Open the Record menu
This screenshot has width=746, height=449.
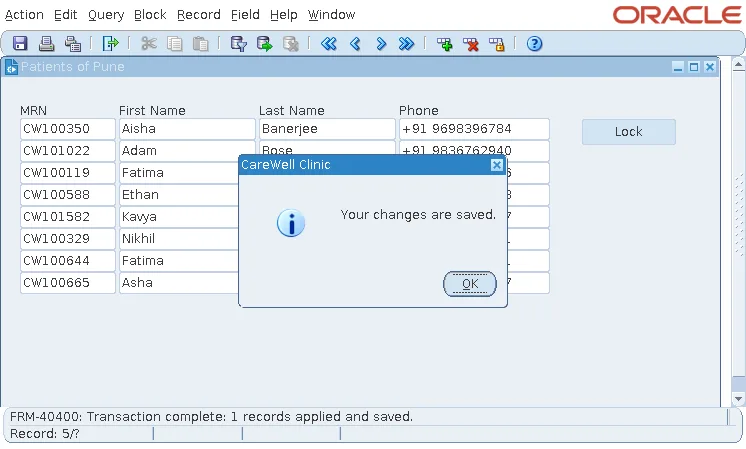click(x=199, y=15)
